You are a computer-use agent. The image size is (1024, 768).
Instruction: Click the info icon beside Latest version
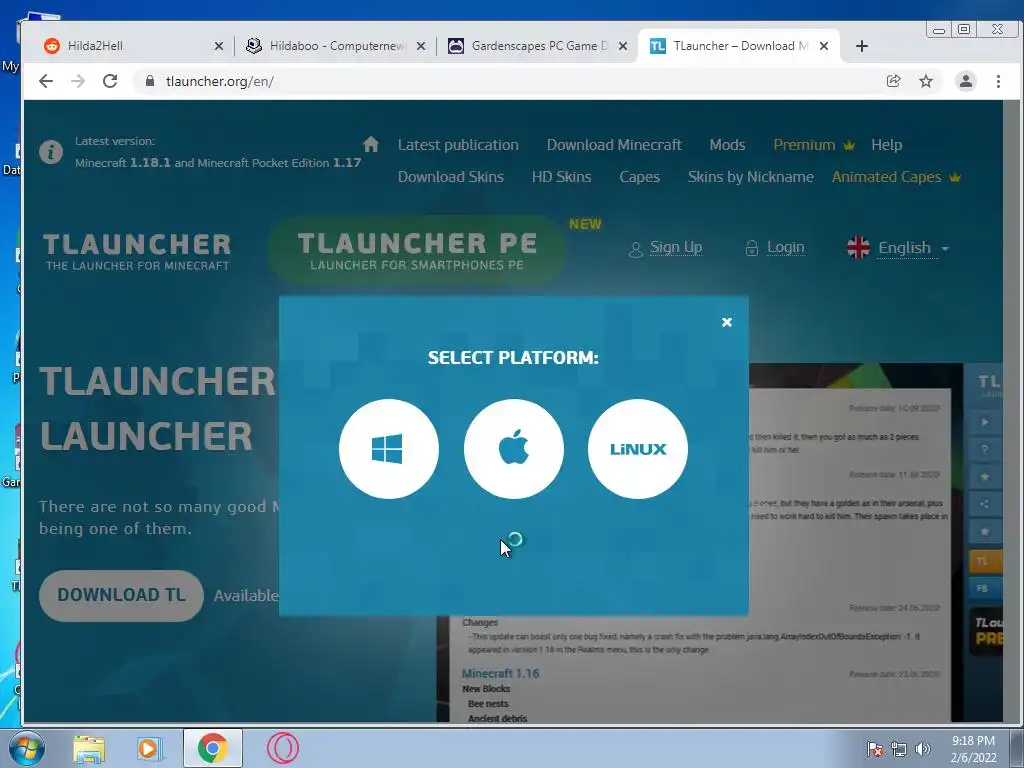(51, 152)
